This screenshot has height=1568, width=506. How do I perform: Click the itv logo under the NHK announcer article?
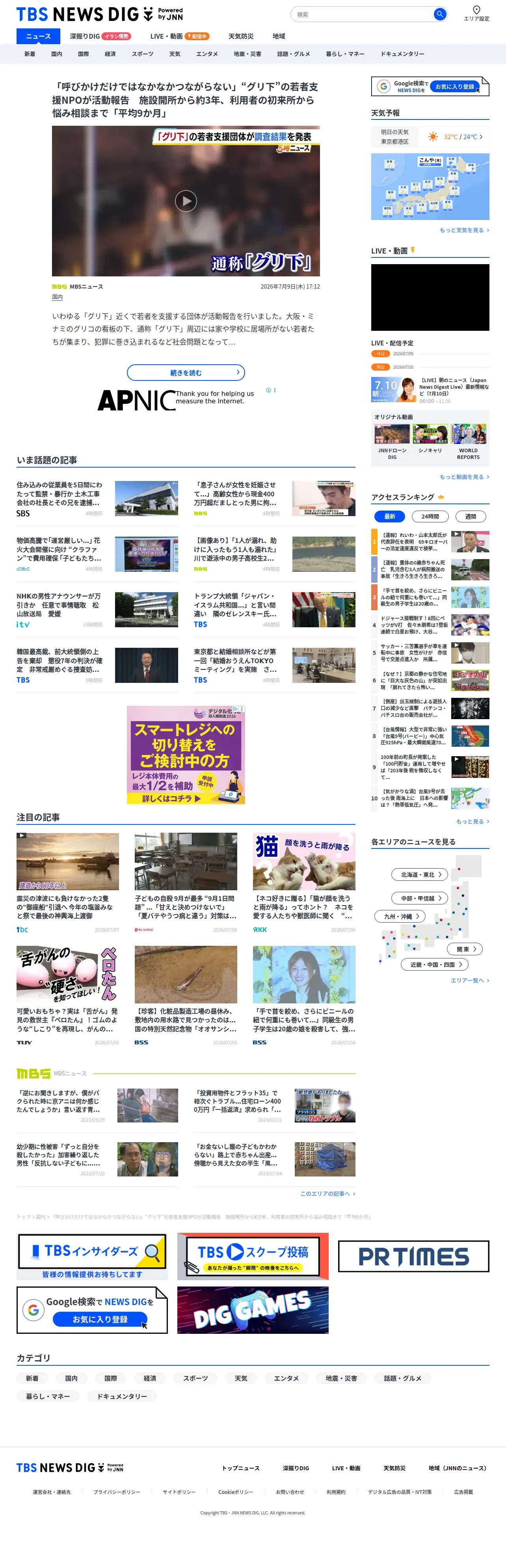coord(22,625)
